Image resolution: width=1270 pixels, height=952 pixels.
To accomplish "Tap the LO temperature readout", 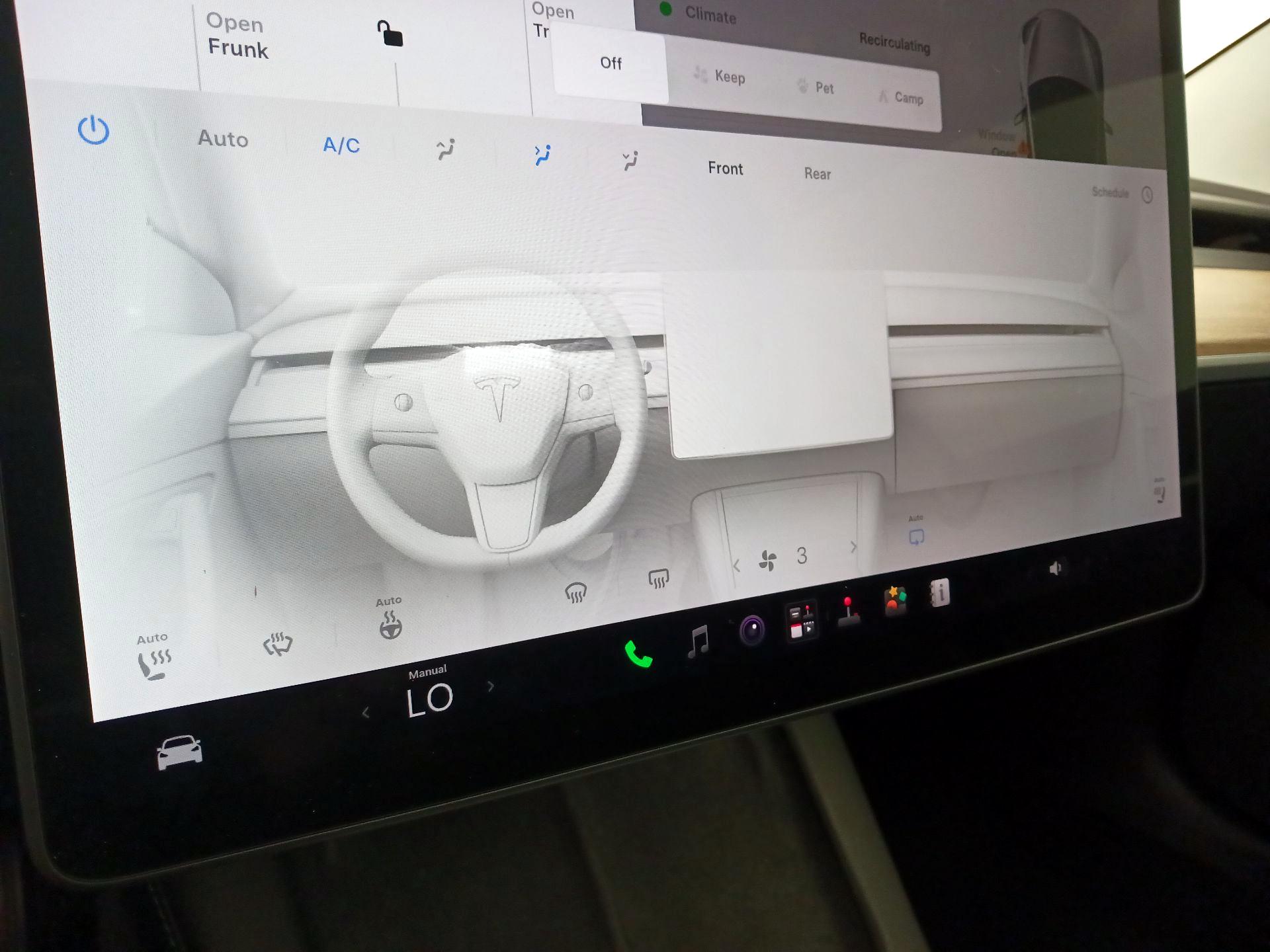I will click(x=430, y=701).
